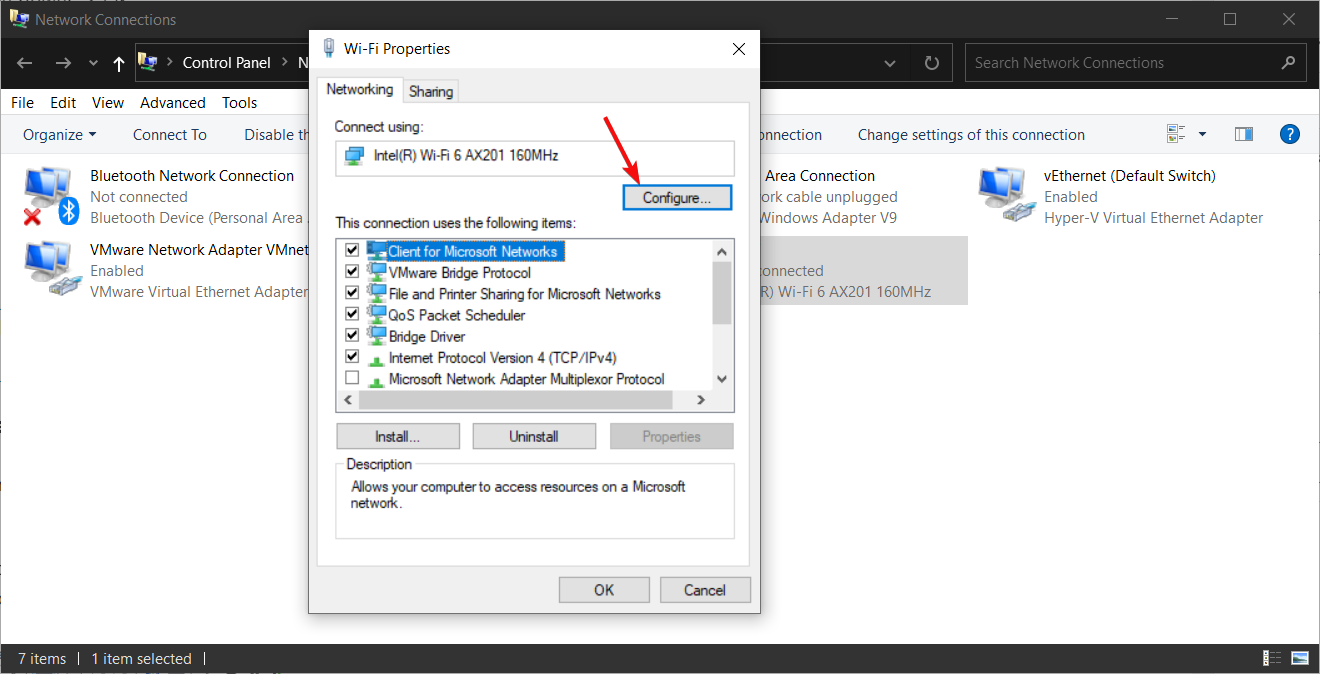Uncheck the Bridge Driver checkbox
Viewport: 1320px width, 674px height.
tap(352, 335)
